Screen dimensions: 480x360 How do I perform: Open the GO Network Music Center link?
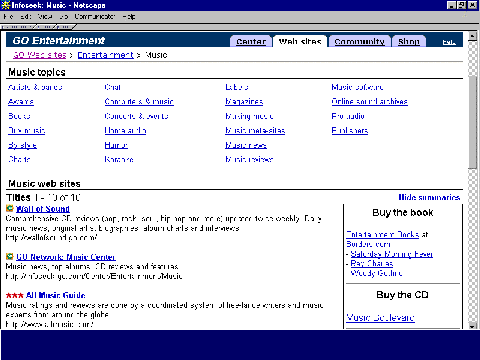pos(66,257)
